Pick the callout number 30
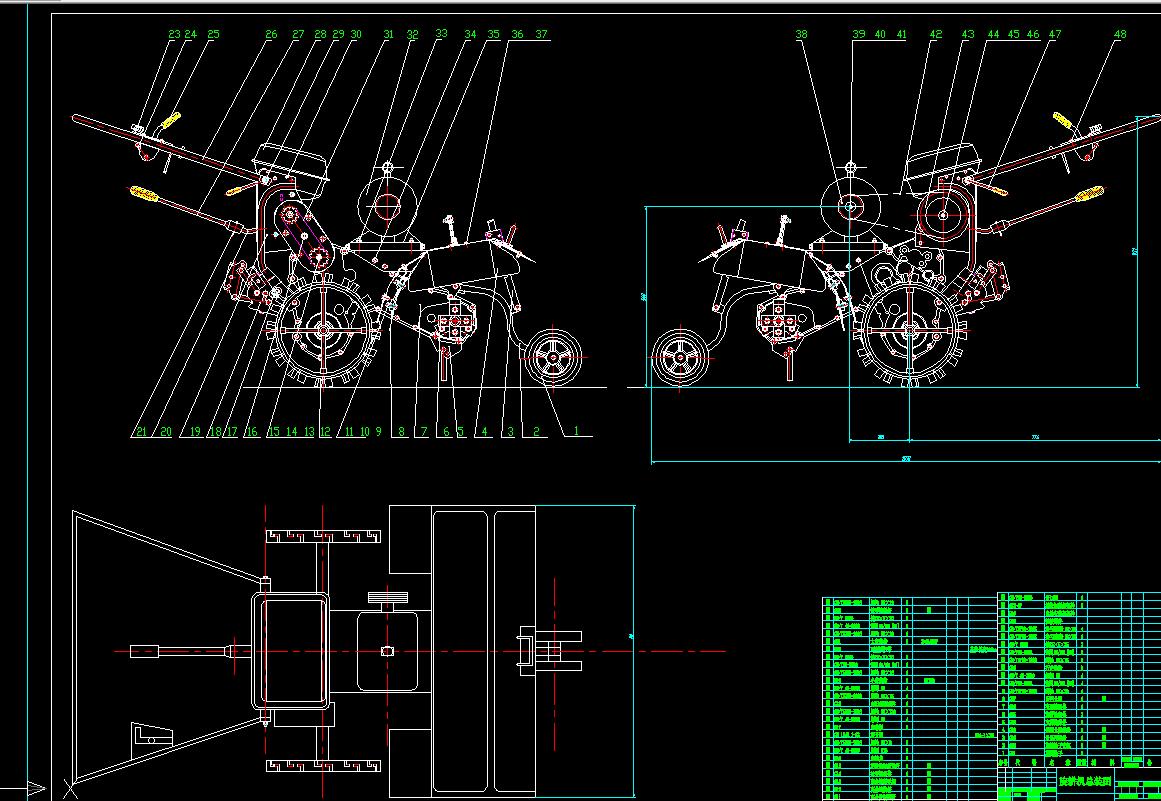1161x801 pixels. pos(356,34)
